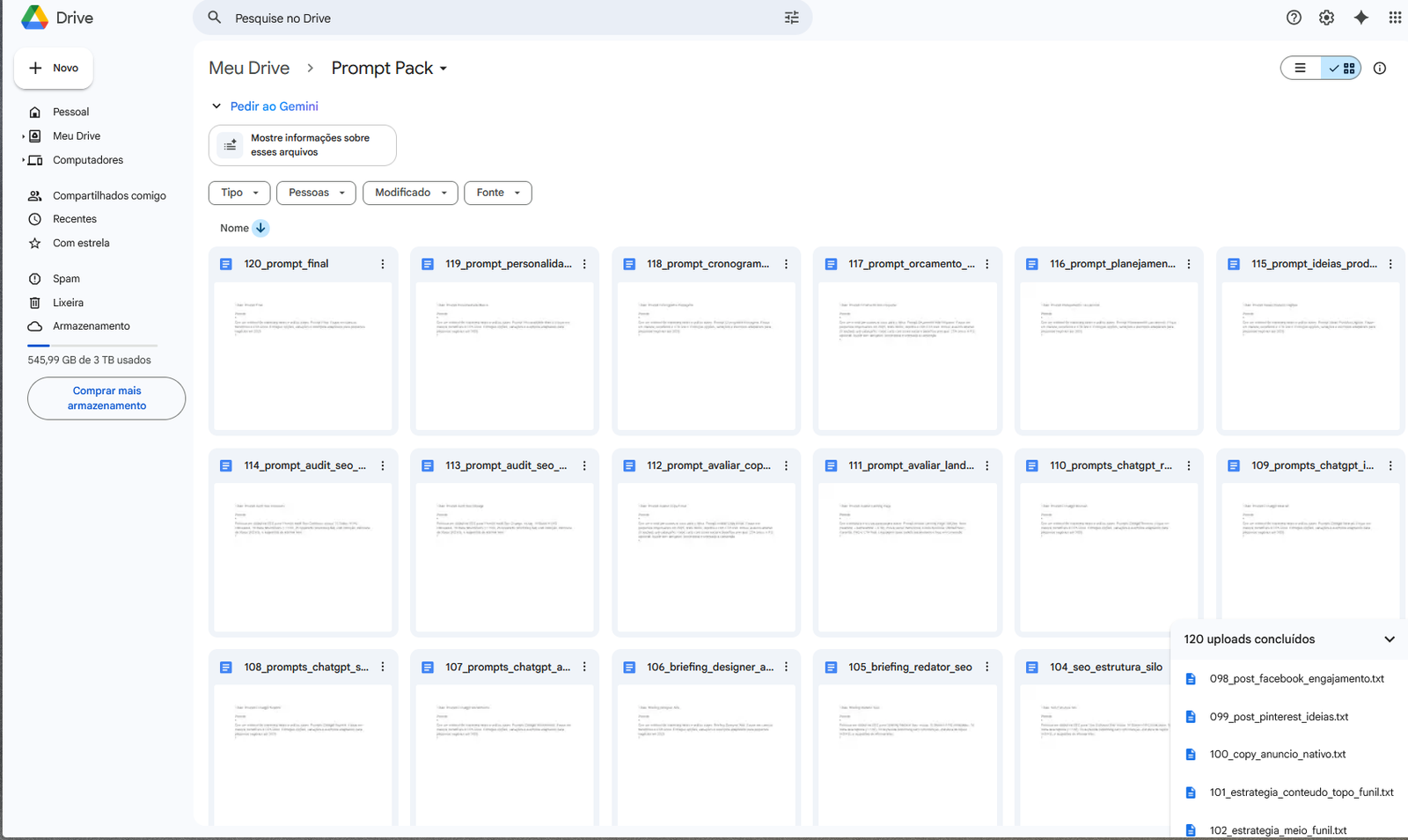Open the three-dot menu on 120_prompt_final
Viewport: 1408px width, 840px height.
[382, 263]
